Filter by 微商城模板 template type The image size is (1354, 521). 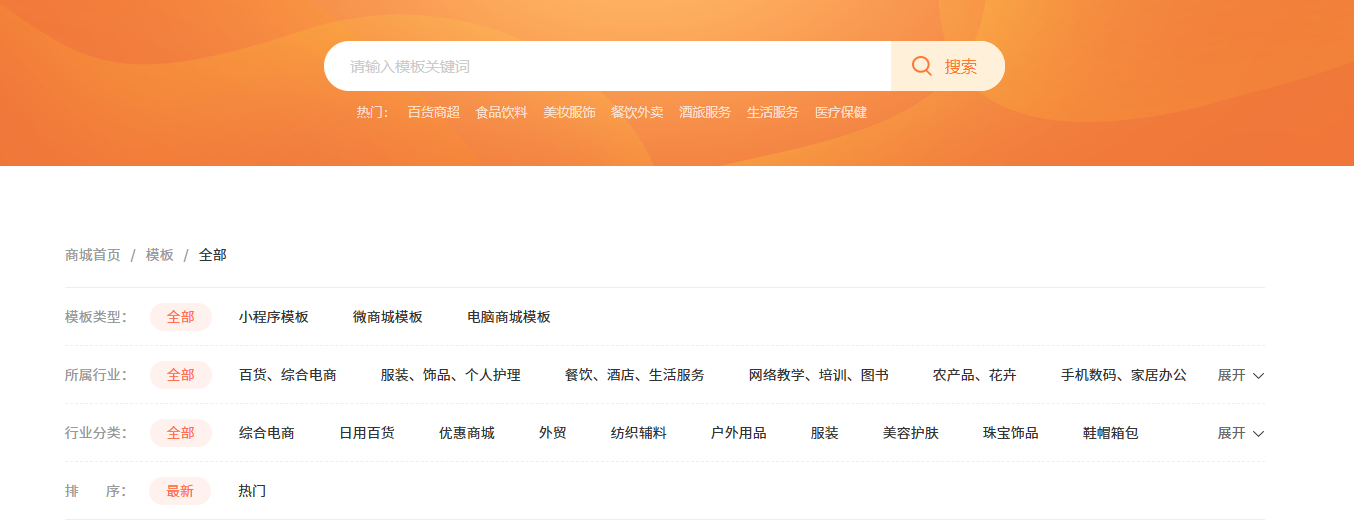[388, 317]
